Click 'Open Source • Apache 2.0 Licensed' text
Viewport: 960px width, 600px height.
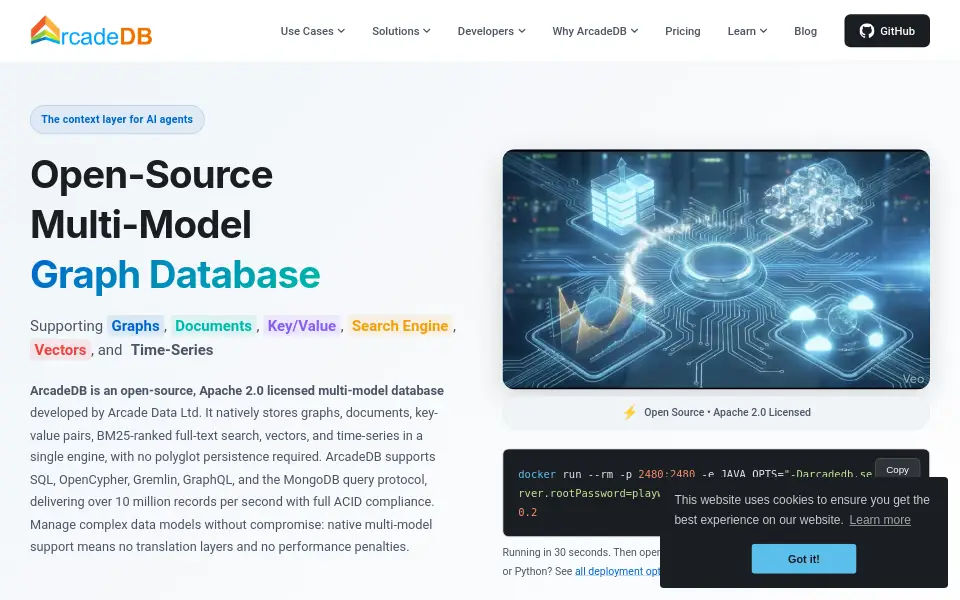tap(727, 412)
